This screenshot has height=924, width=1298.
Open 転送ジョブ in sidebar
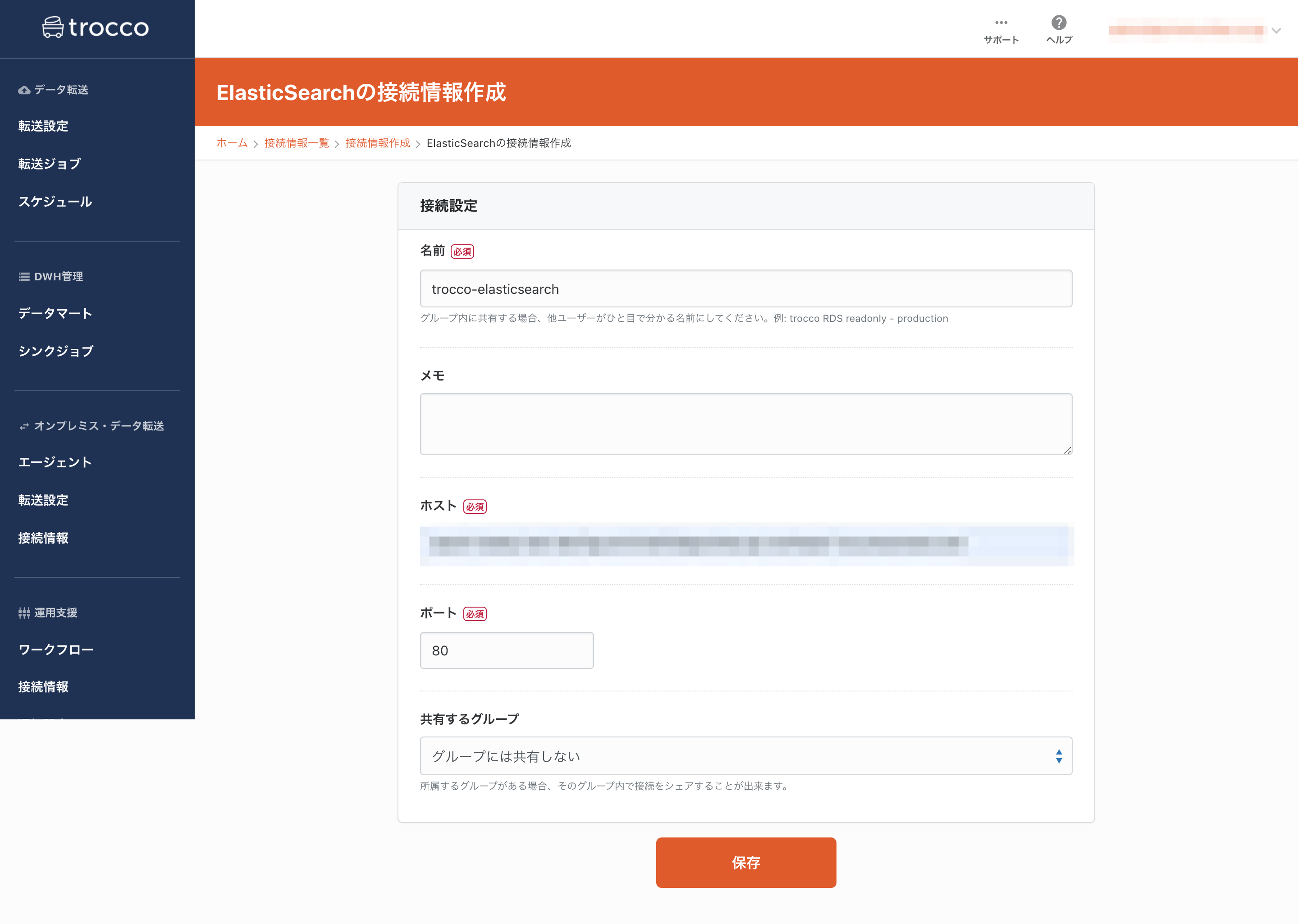click(x=50, y=164)
